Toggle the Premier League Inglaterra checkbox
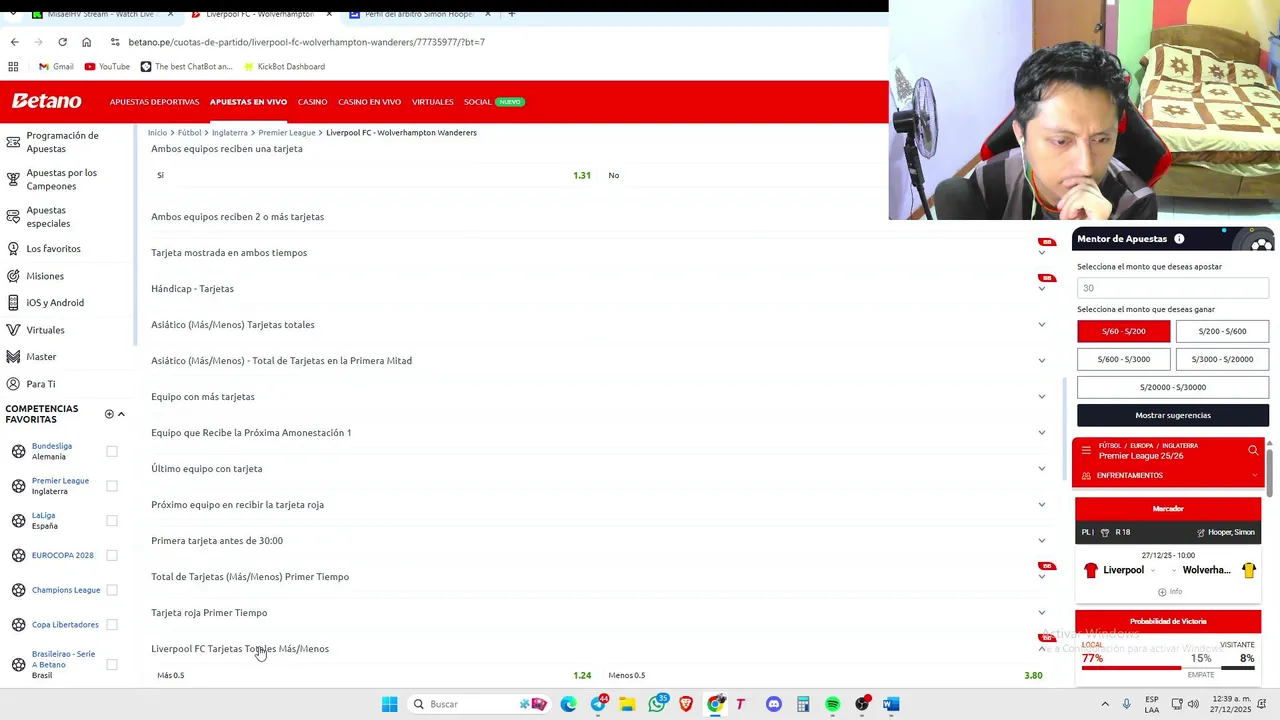 coord(112,486)
